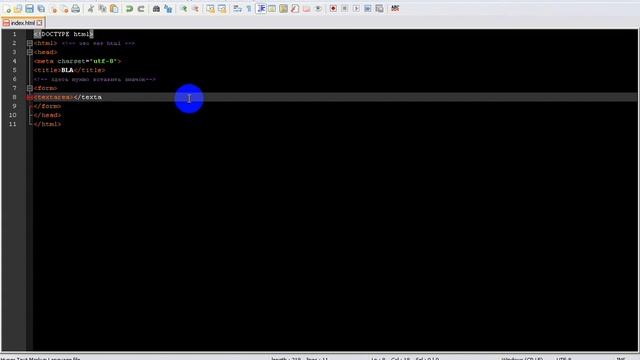Click line number 11 in the margin
Viewport: 640px width, 360px height.
coord(13,124)
